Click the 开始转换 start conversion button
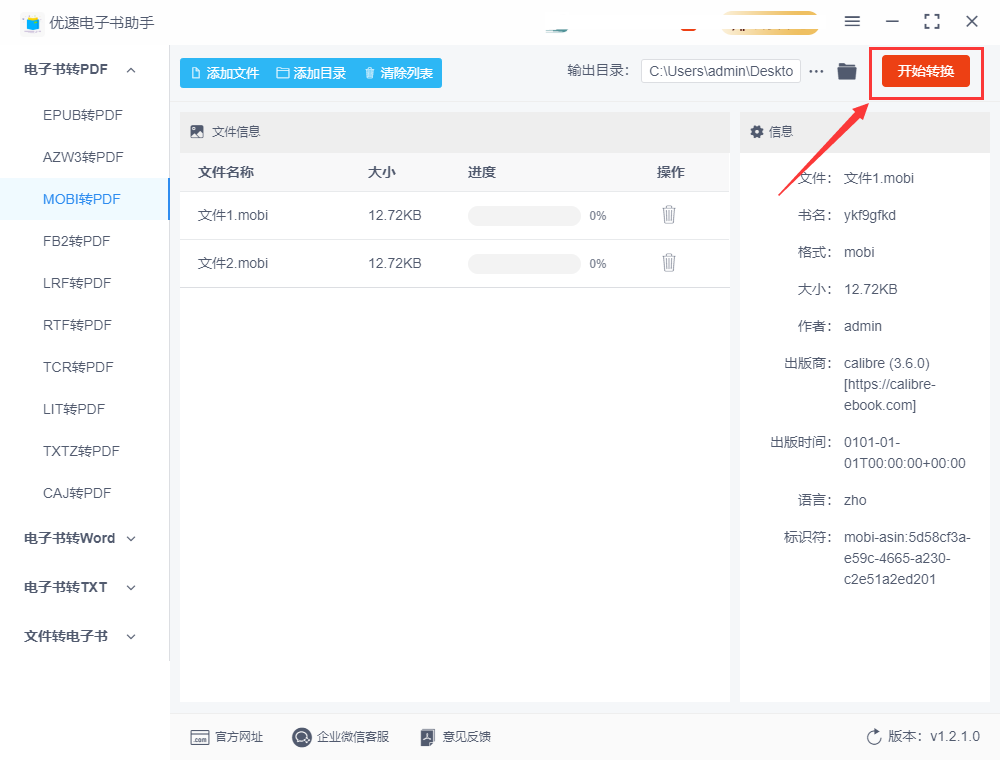Screen dimensions: 1000x760 point(925,71)
